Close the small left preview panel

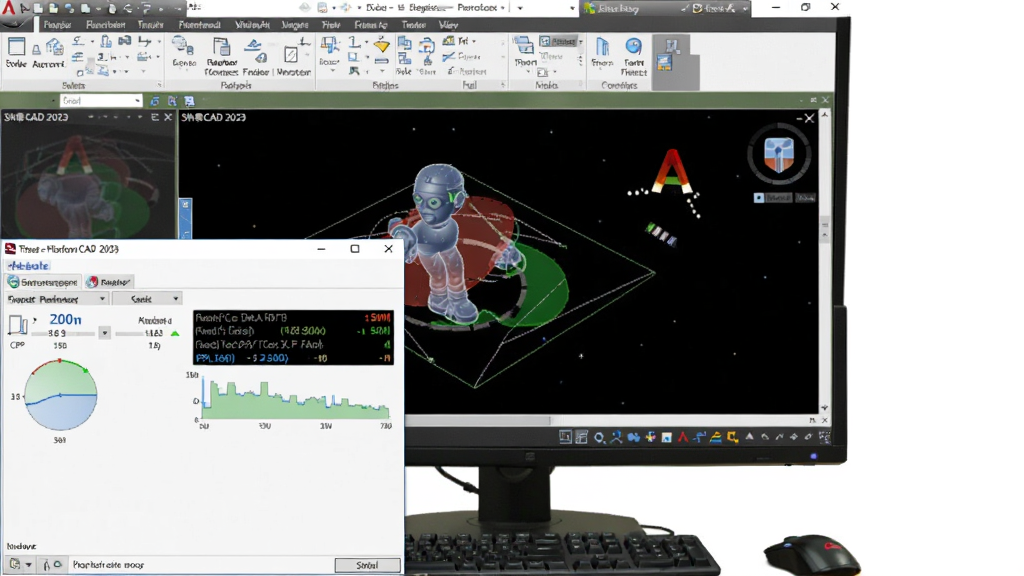(x=168, y=117)
